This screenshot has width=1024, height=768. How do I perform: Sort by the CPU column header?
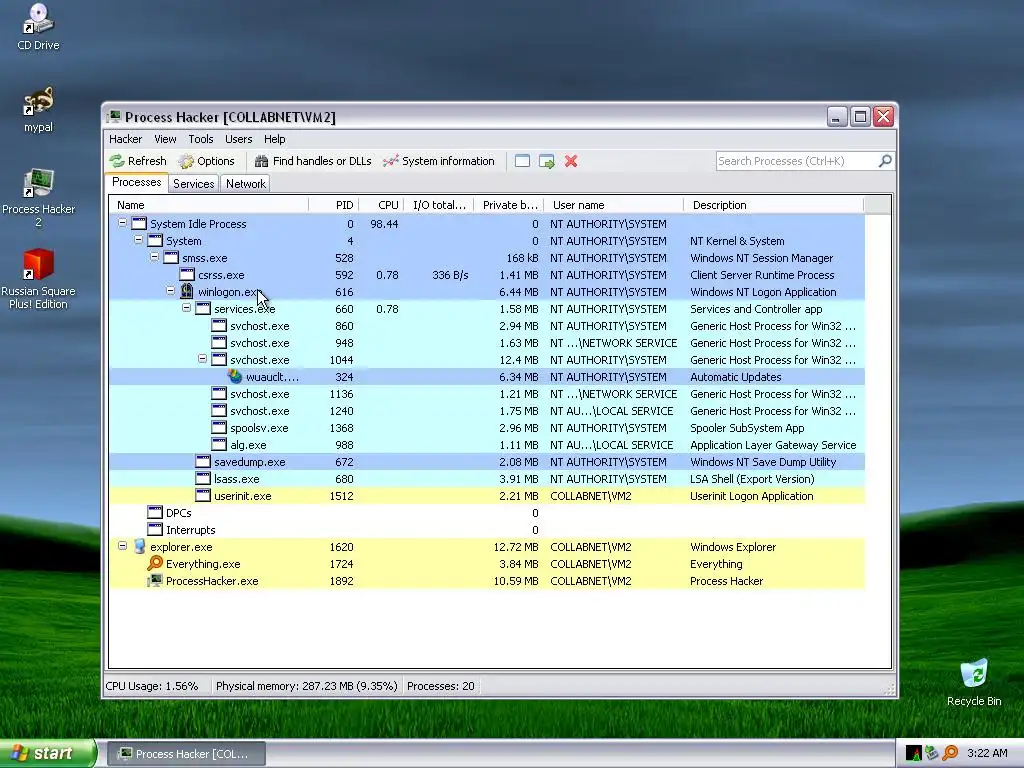coord(381,205)
